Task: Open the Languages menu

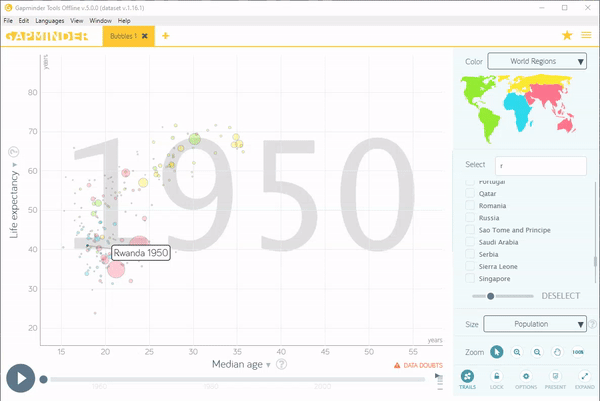Action: [x=50, y=21]
